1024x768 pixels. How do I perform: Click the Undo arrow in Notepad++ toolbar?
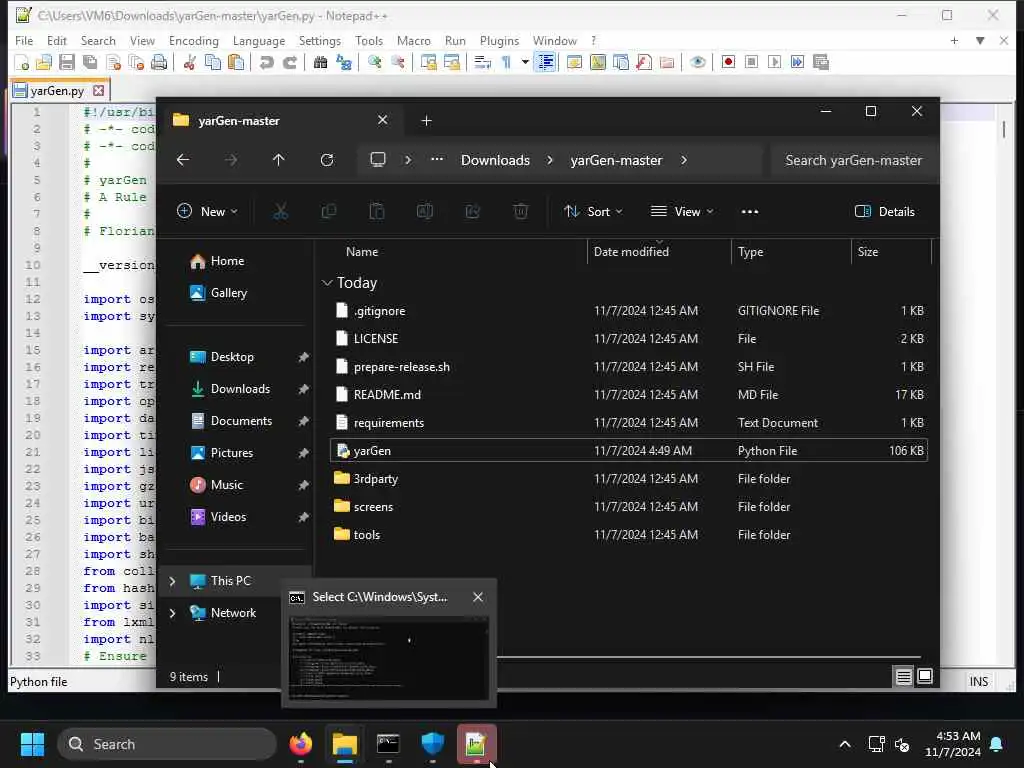[x=266, y=63]
